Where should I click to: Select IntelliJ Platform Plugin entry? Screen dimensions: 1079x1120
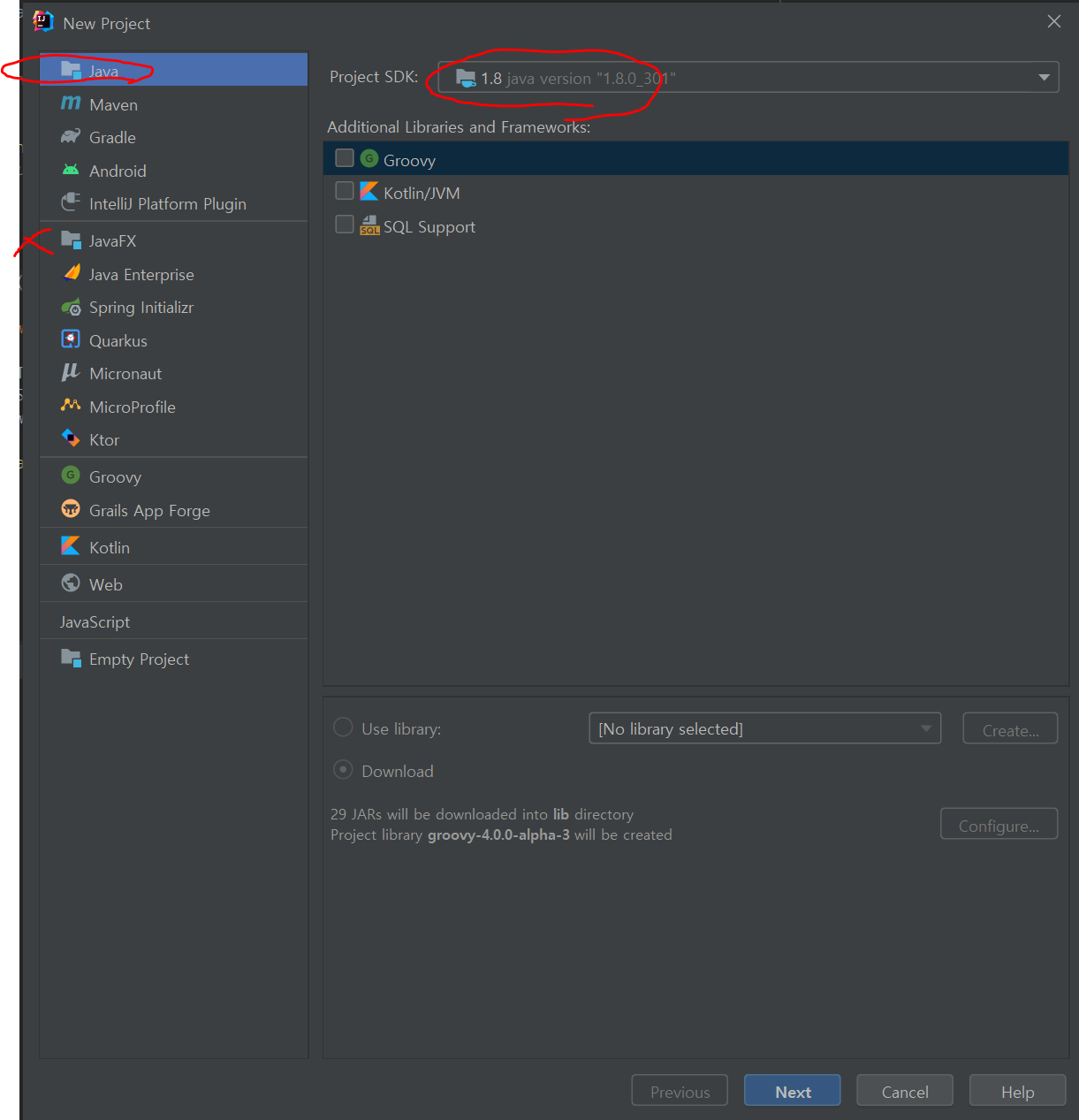tap(173, 203)
